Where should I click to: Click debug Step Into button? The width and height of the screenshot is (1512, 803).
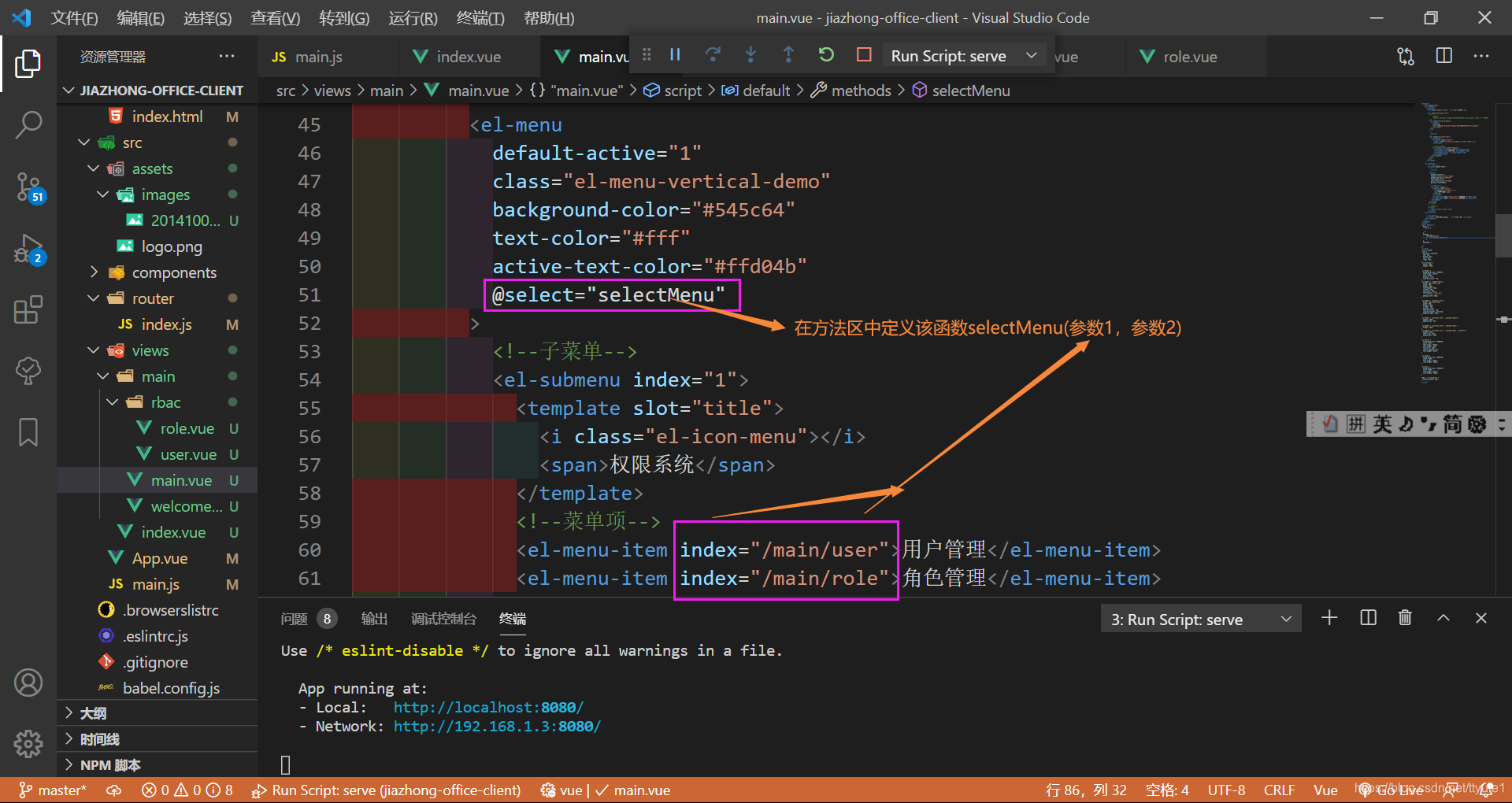[x=750, y=55]
